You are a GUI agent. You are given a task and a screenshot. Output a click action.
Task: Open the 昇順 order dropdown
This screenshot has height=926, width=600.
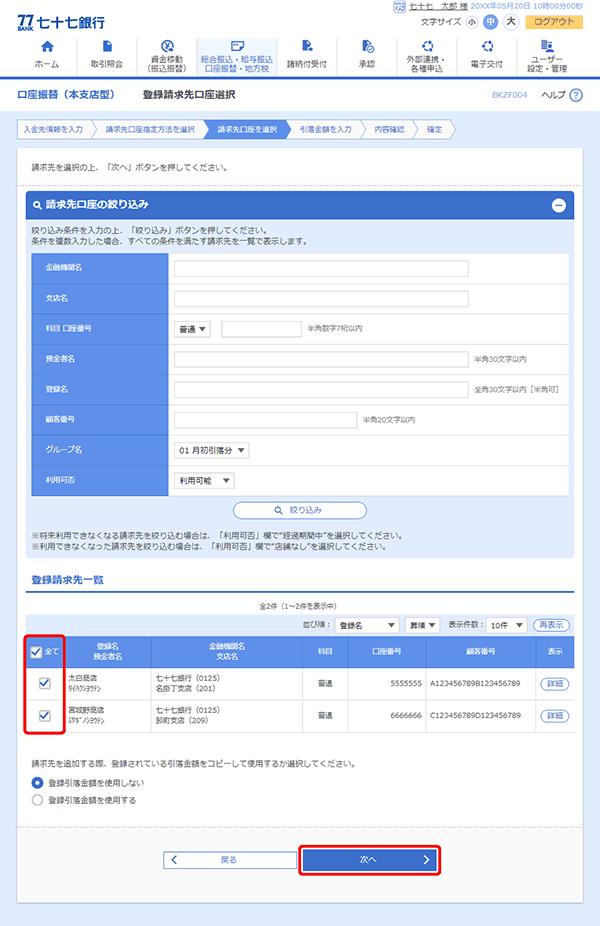(x=422, y=625)
